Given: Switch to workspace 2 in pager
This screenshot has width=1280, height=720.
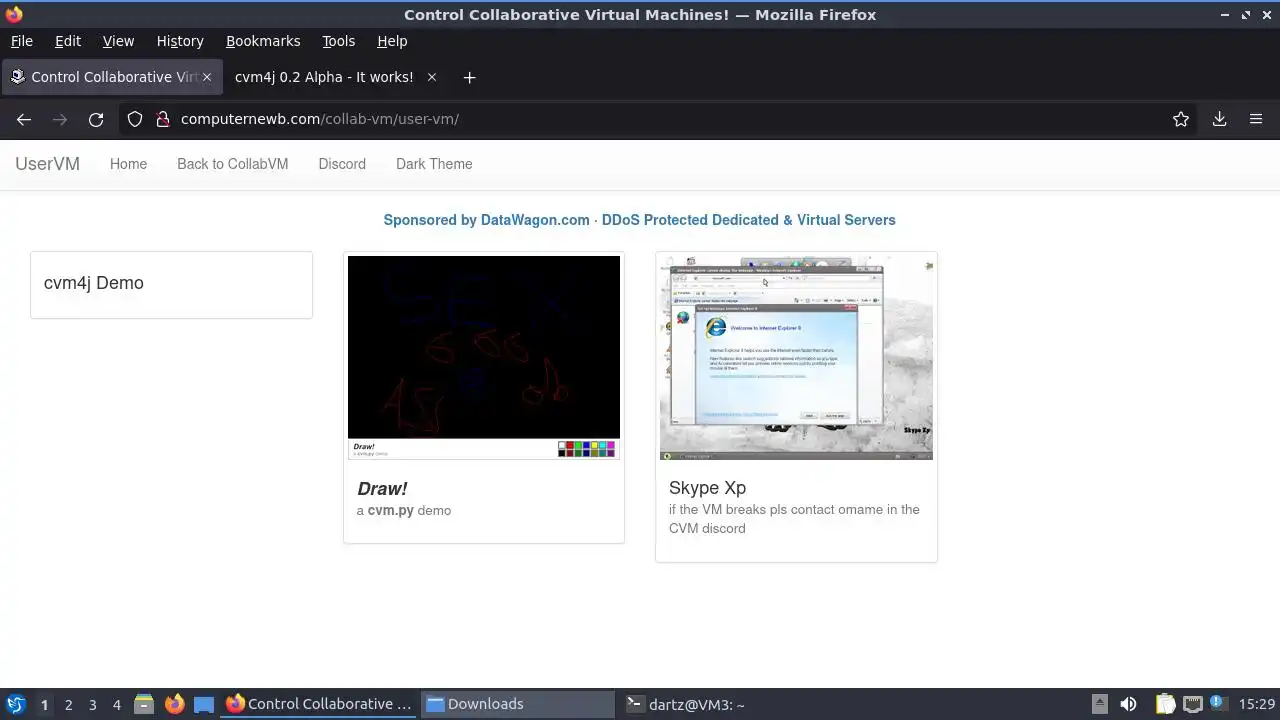Looking at the screenshot, I should [68, 705].
